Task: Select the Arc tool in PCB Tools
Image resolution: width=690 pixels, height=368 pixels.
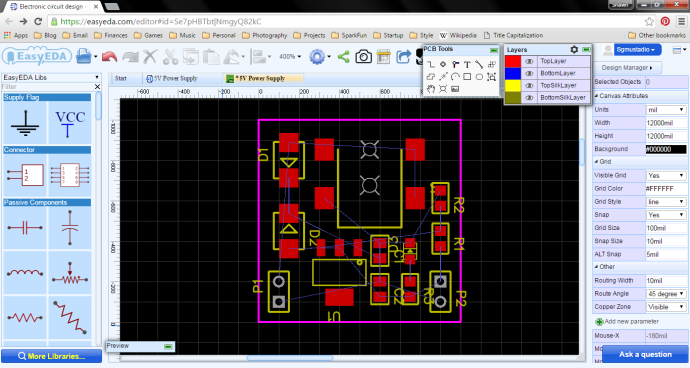Action: pos(455,77)
